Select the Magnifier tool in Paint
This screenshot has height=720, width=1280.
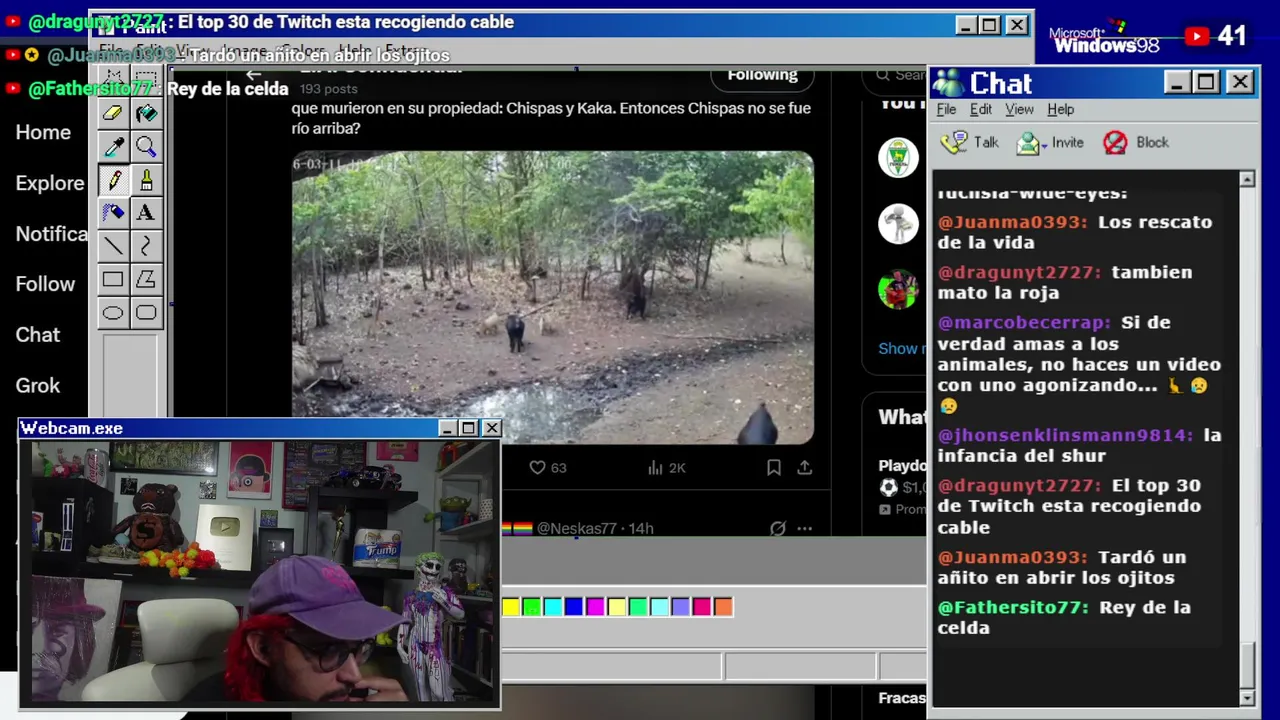click(x=146, y=147)
